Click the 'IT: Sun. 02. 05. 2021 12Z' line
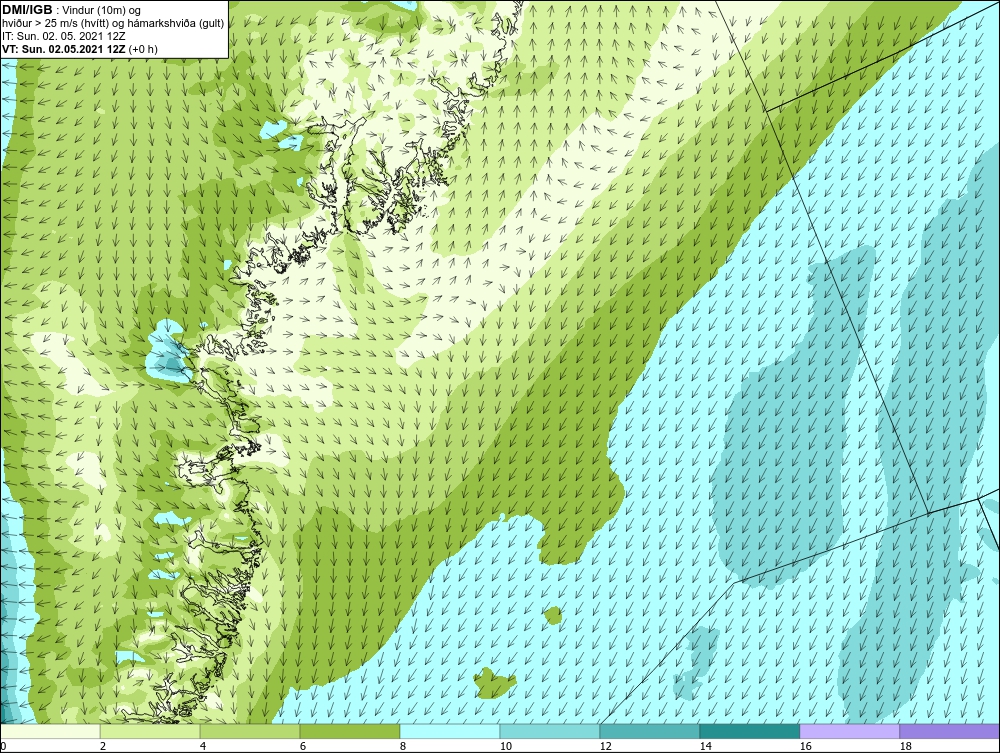Viewport: 1000px width, 753px height. click(x=64, y=36)
